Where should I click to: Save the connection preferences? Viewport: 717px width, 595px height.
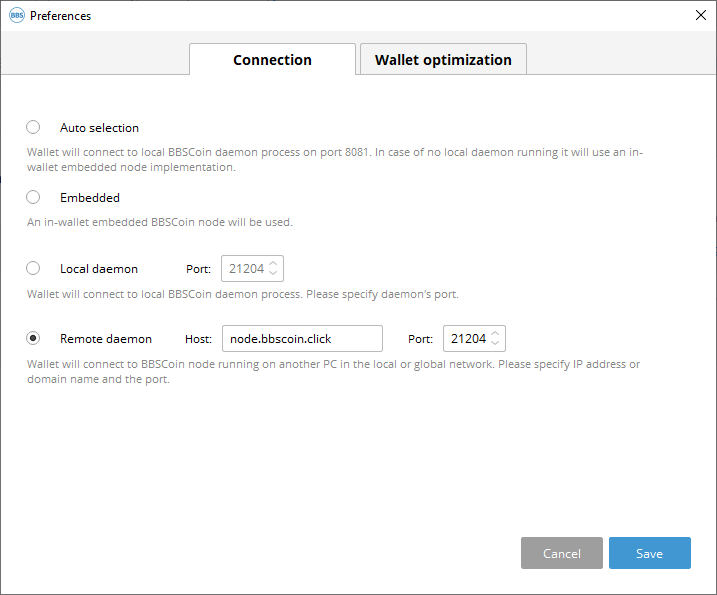coord(650,553)
